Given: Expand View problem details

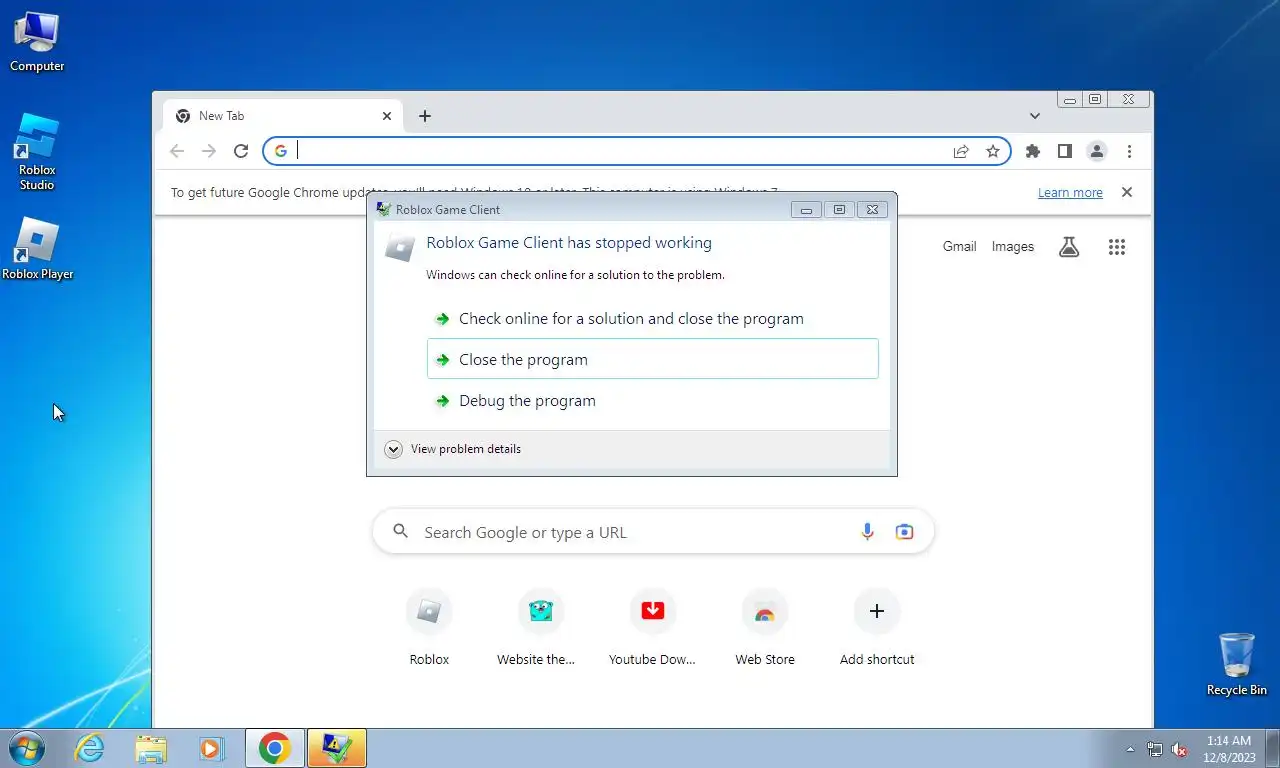Looking at the screenshot, I should [453, 449].
